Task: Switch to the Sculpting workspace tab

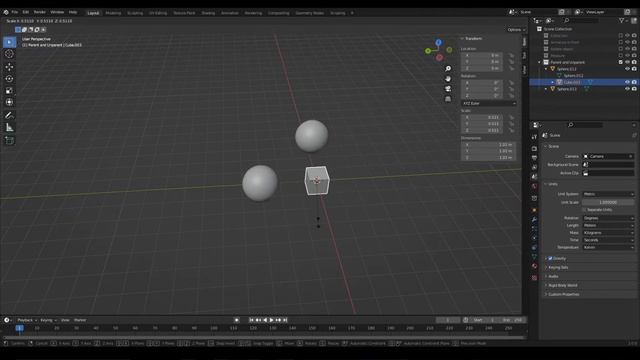Action: [135, 13]
